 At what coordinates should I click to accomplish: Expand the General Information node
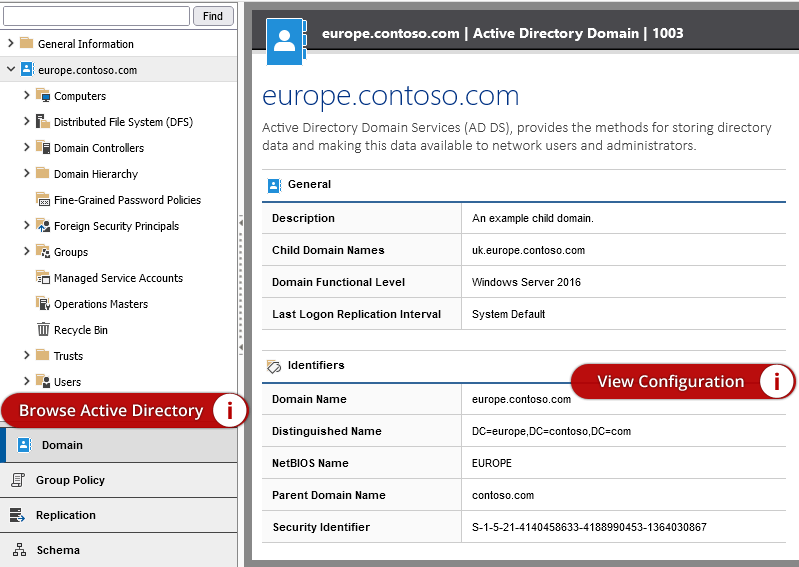11,43
